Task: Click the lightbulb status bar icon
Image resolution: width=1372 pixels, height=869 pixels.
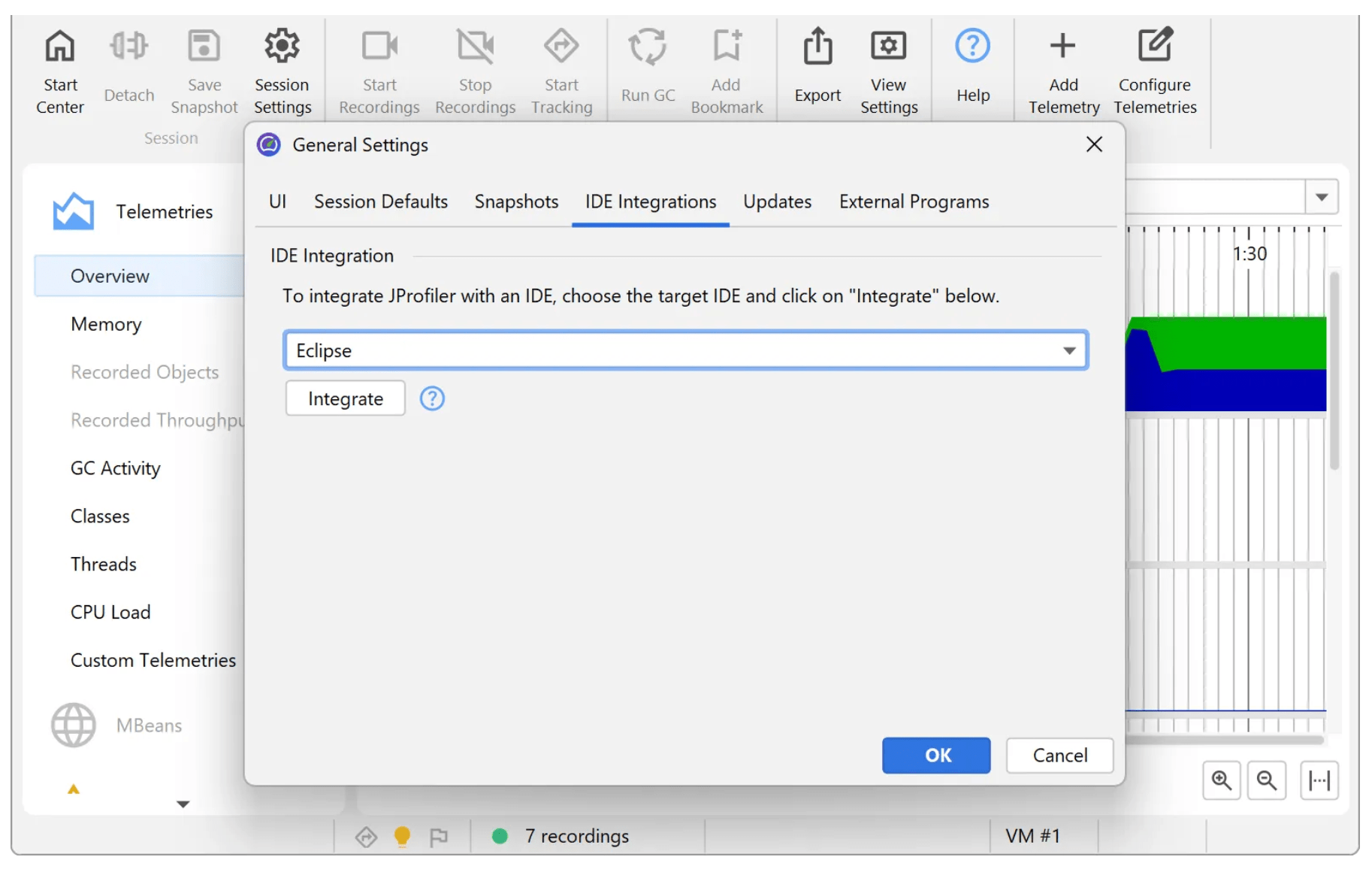Action: (402, 836)
